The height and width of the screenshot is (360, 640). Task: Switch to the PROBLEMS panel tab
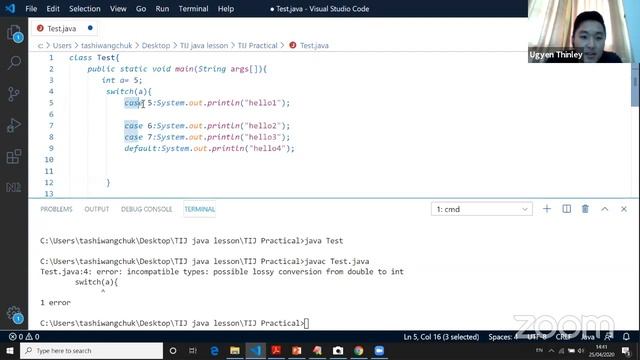click(56, 209)
